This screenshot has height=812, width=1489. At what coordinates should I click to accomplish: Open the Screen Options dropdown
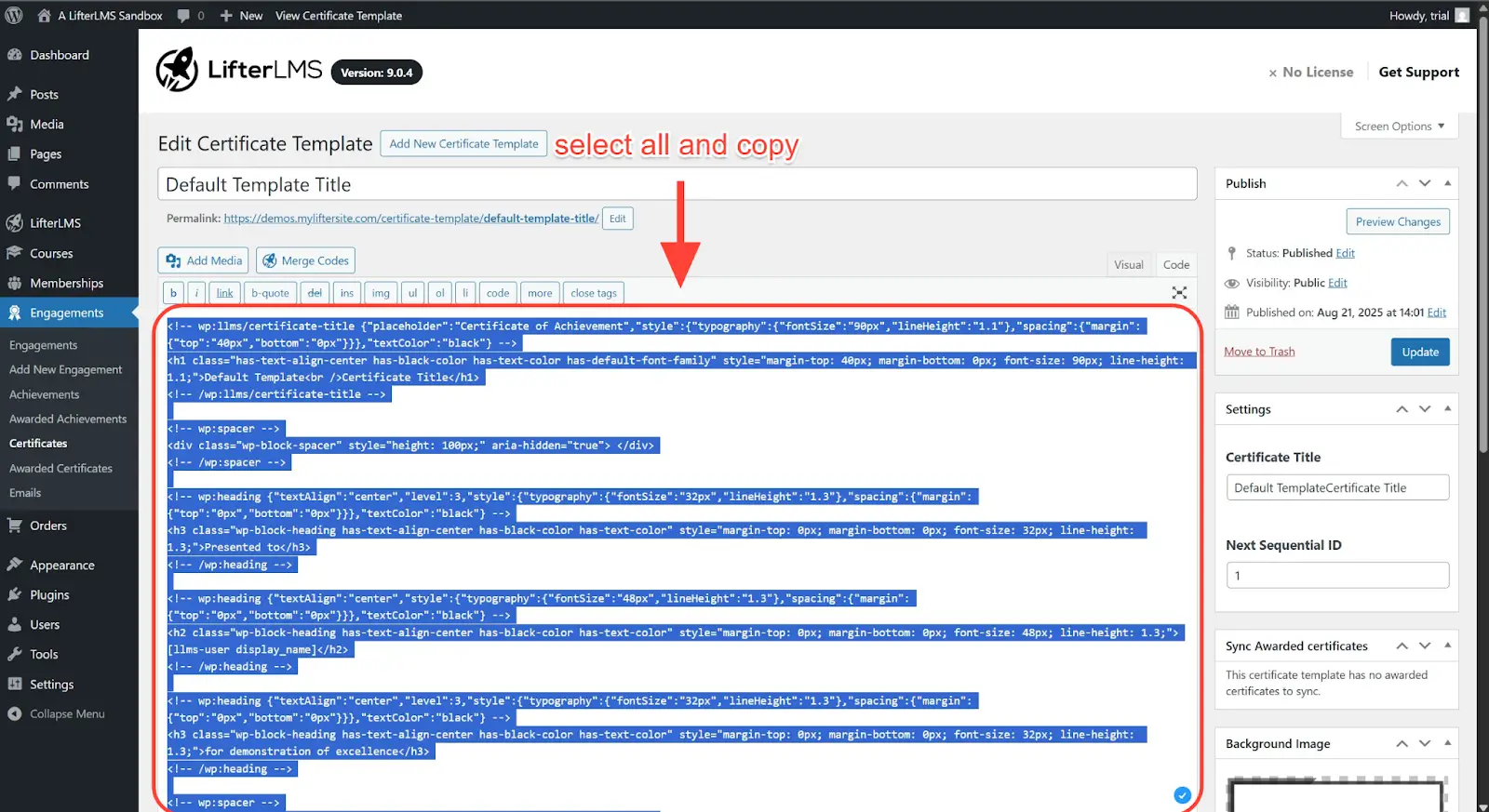[1400, 126]
